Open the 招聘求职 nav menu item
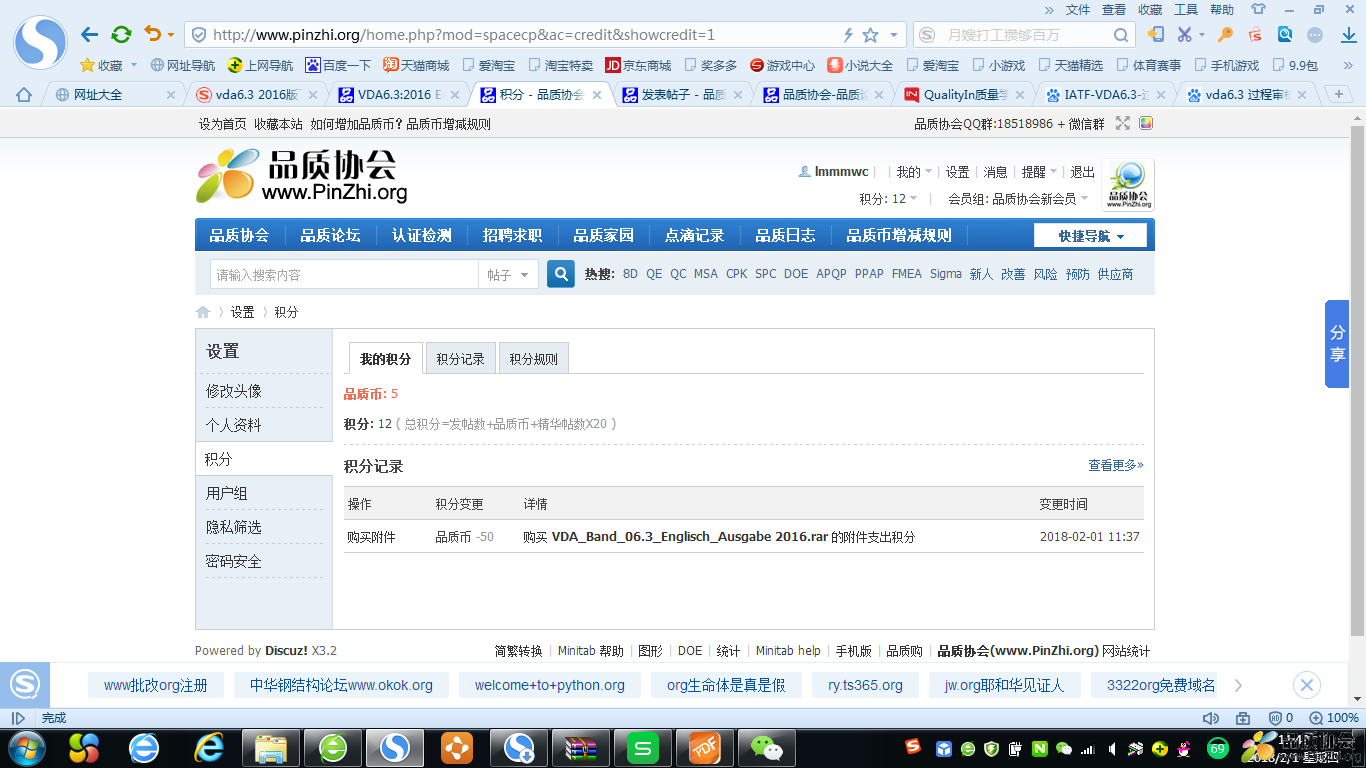Screen dimensions: 1366x768 tap(512, 236)
